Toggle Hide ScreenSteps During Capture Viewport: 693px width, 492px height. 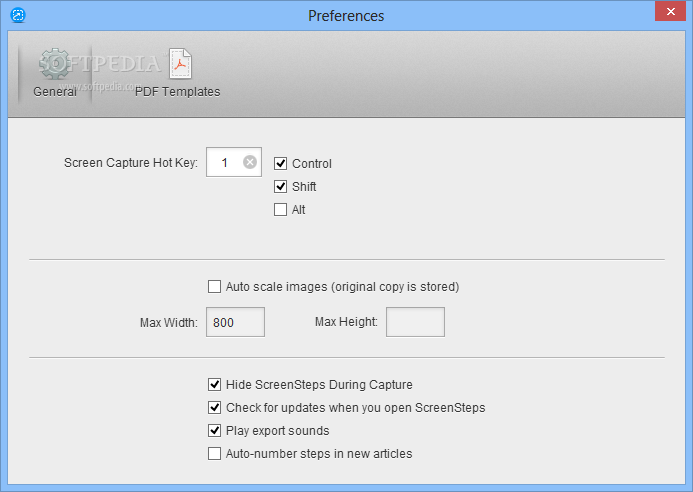(214, 385)
